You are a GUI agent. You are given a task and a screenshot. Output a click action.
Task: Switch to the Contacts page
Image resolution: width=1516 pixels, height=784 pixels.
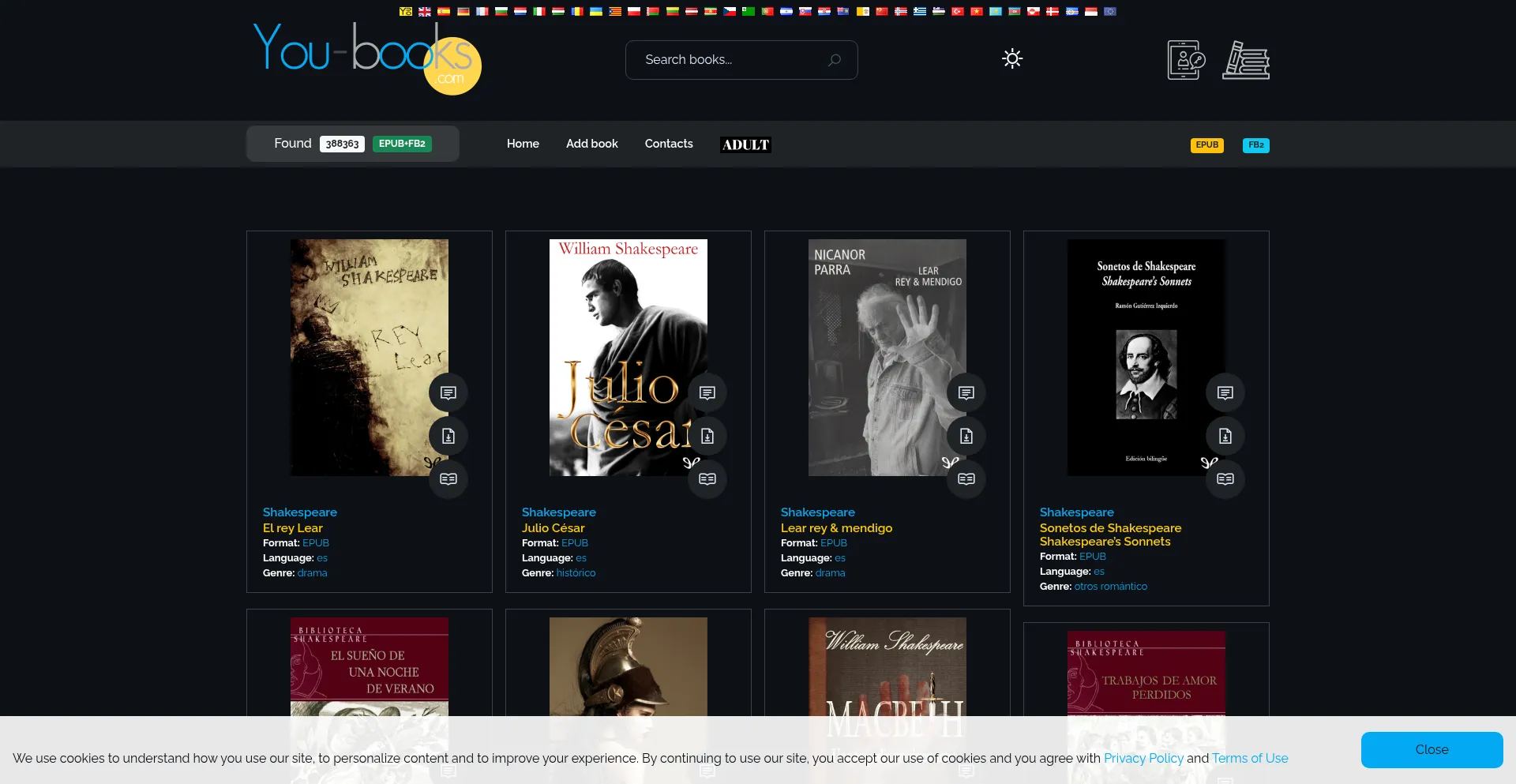pos(668,144)
